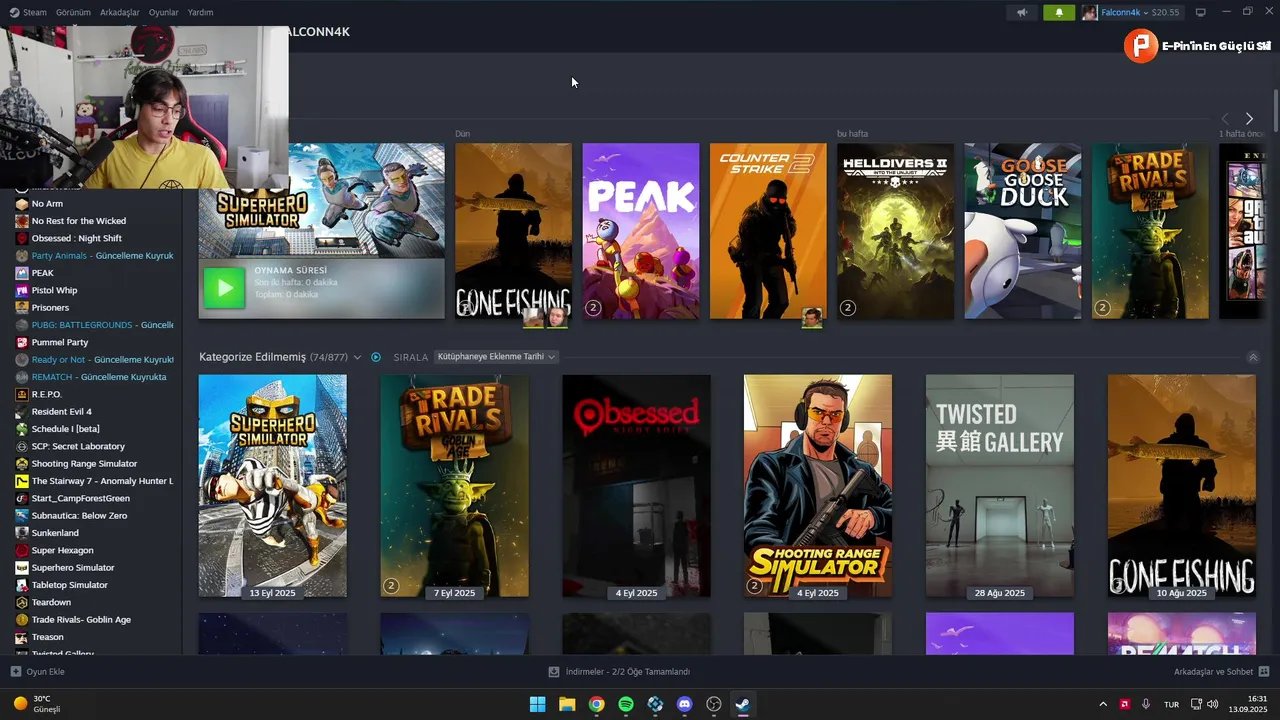The width and height of the screenshot is (1280, 720).
Task: Open Spotify from the Windows taskbar
Action: click(626, 704)
